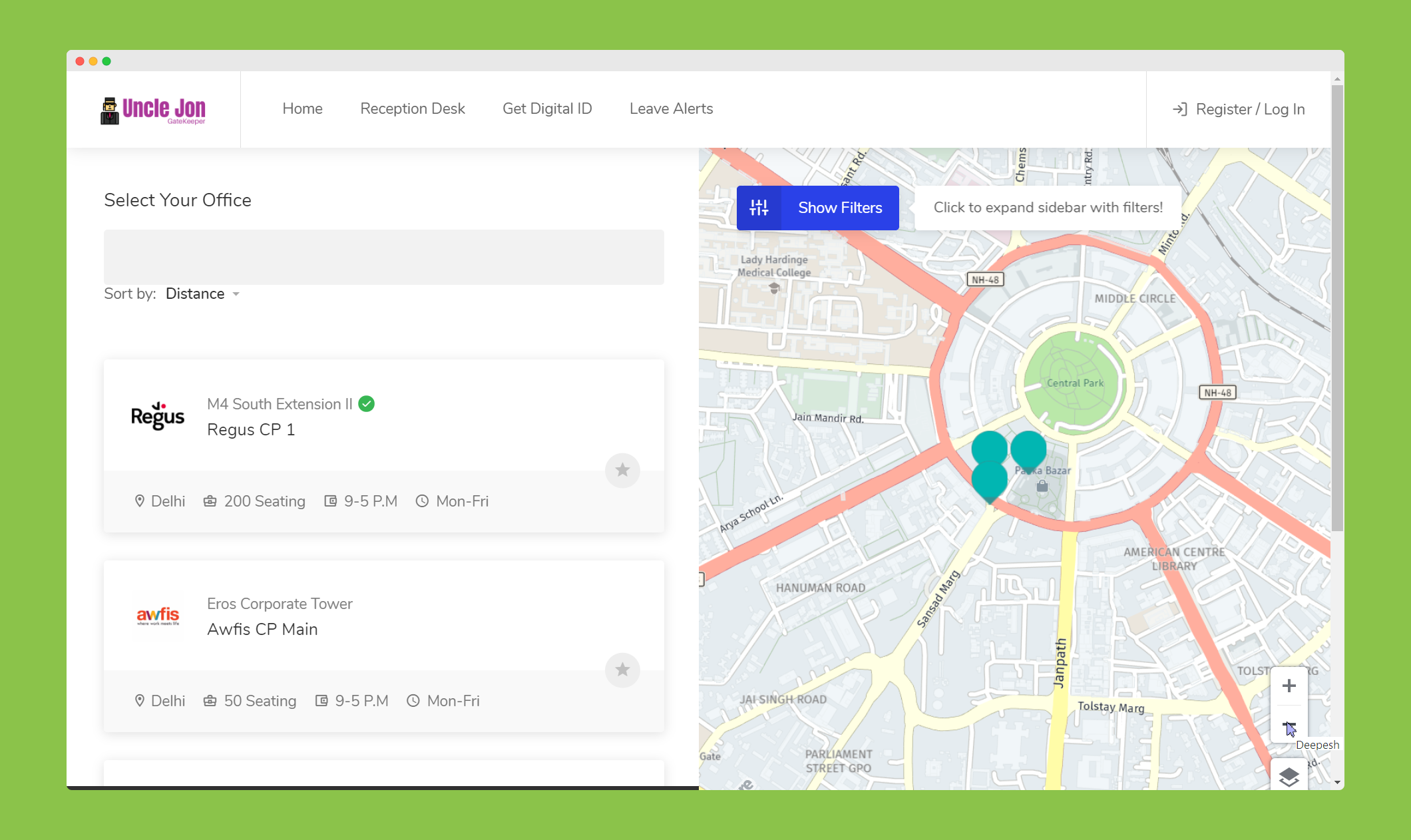This screenshot has width=1411, height=840.
Task: Go to the Home menu item
Action: 302,108
